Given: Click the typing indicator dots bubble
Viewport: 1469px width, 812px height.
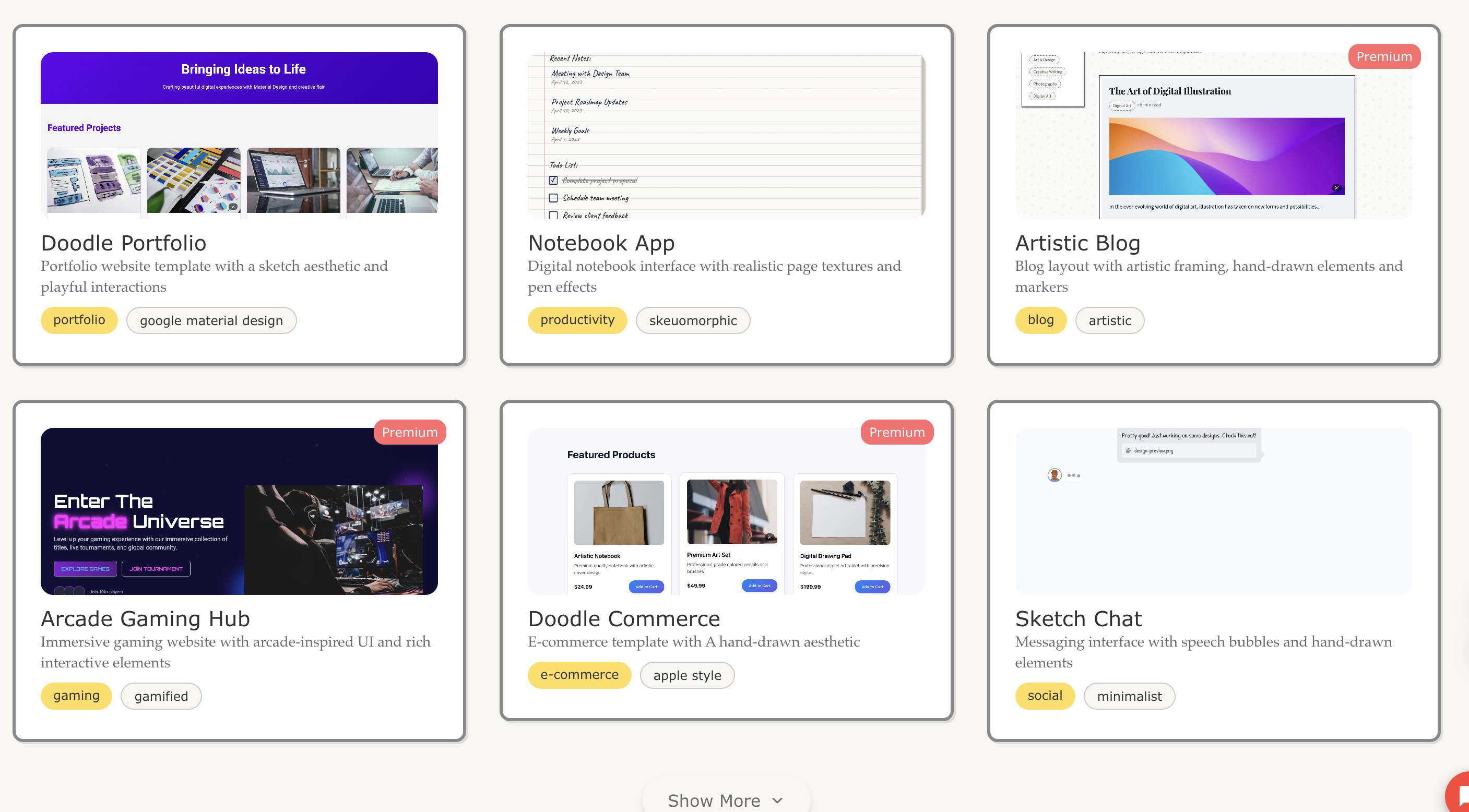Looking at the screenshot, I should tap(1073, 475).
